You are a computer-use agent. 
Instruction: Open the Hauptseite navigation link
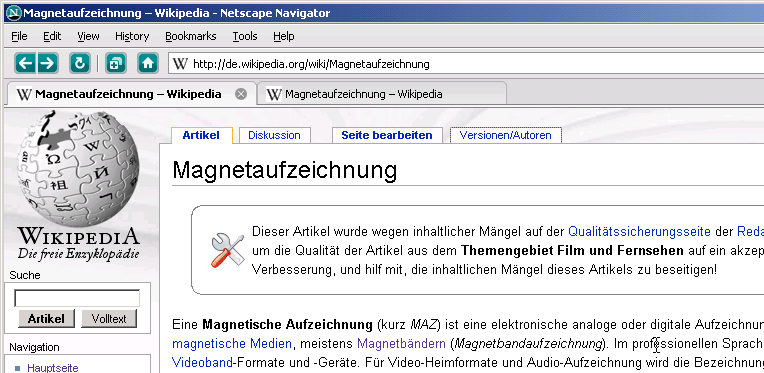click(53, 368)
